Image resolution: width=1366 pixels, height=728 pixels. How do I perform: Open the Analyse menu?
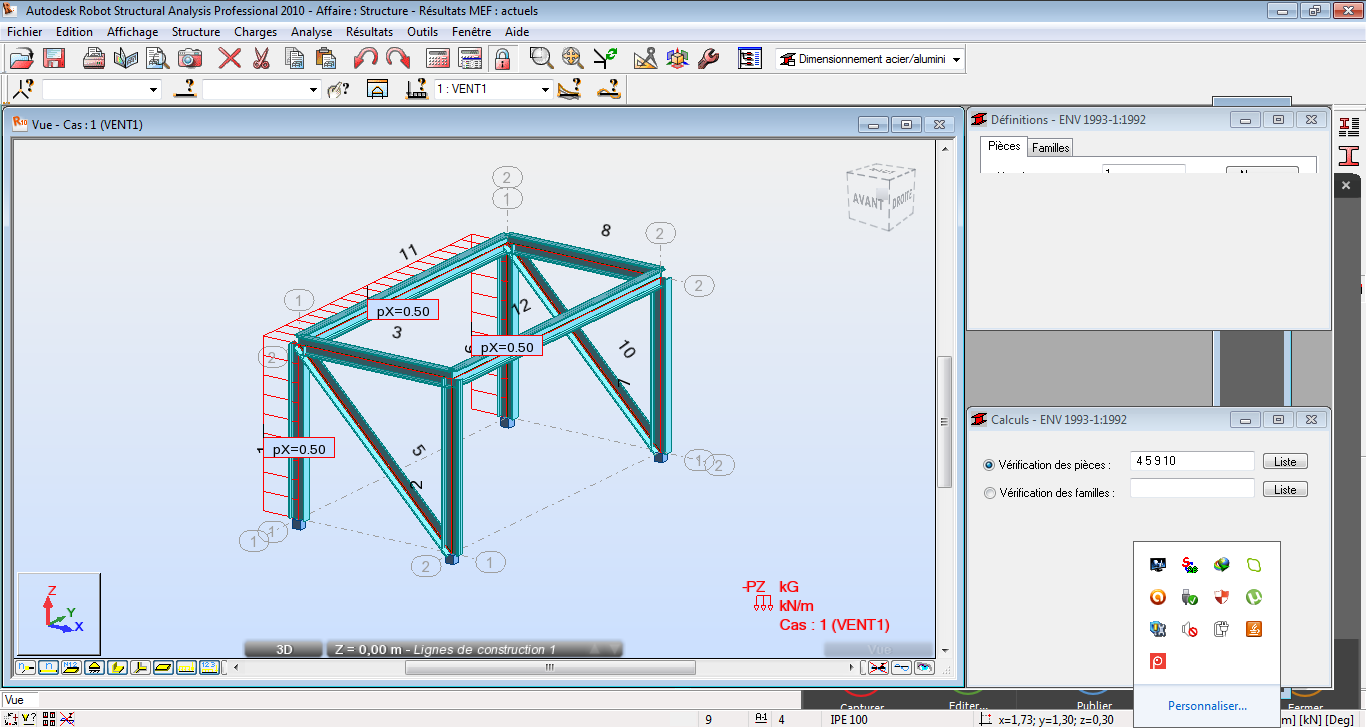[x=312, y=32]
